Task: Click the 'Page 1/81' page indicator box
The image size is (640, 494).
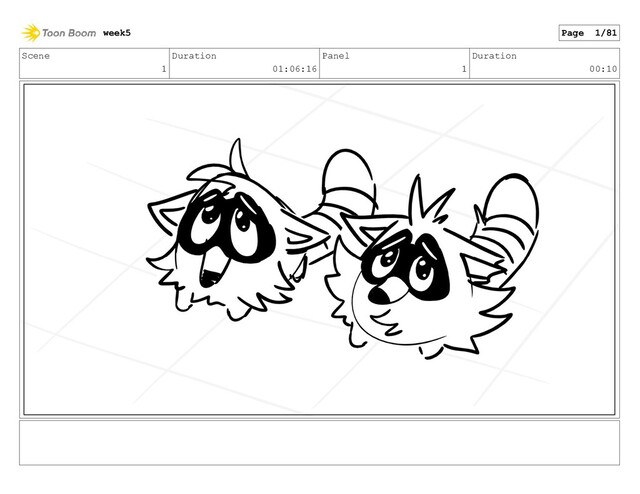Action: (x=589, y=33)
